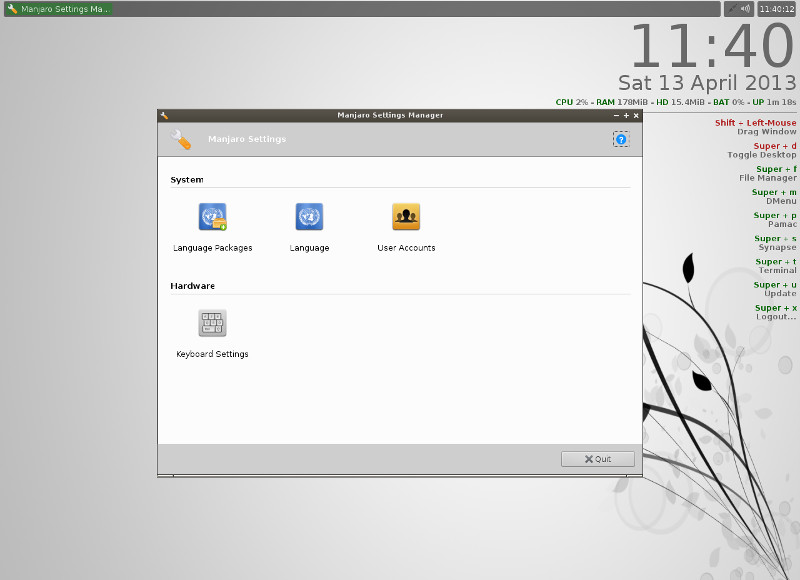Click the blue help question mark icon
800x580 pixels.
(x=621, y=140)
